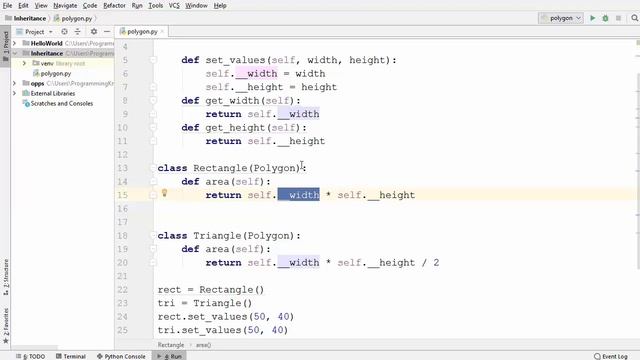
Task: Open the VCS menu
Action: [x=174, y=6]
